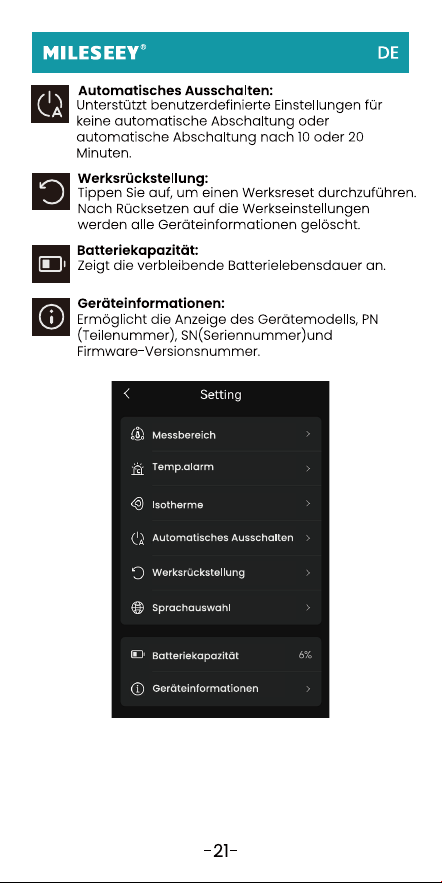Image resolution: width=442 pixels, height=883 pixels.
Task: Open the Werksrückstellung menu entry
Action: (x=221, y=573)
